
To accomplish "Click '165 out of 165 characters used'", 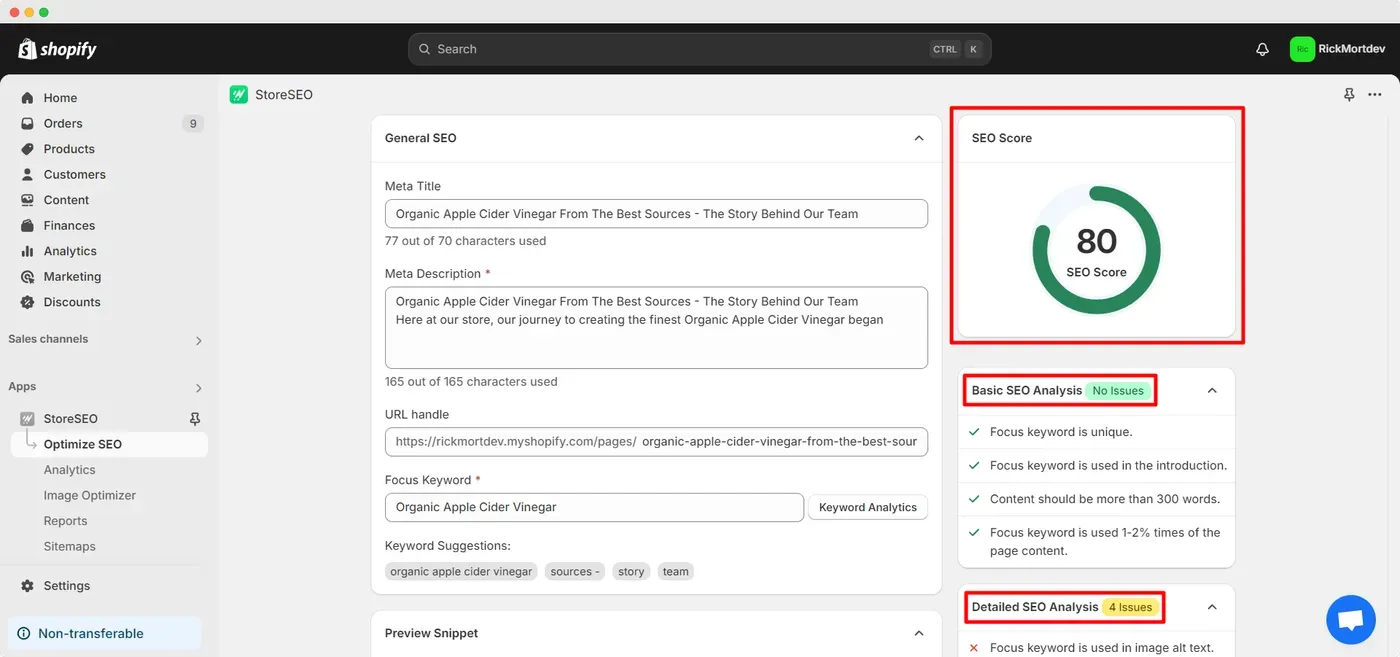I will point(471,382).
